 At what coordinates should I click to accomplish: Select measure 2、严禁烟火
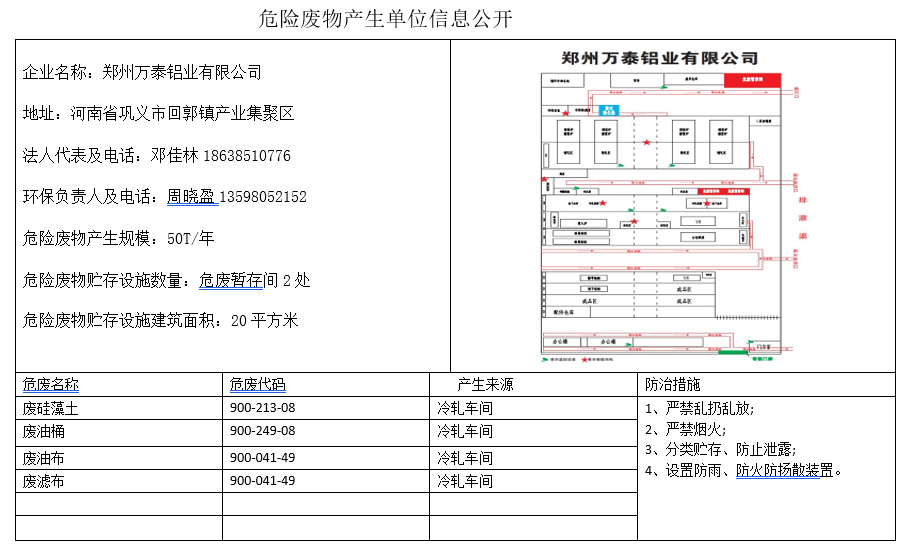coord(685,429)
